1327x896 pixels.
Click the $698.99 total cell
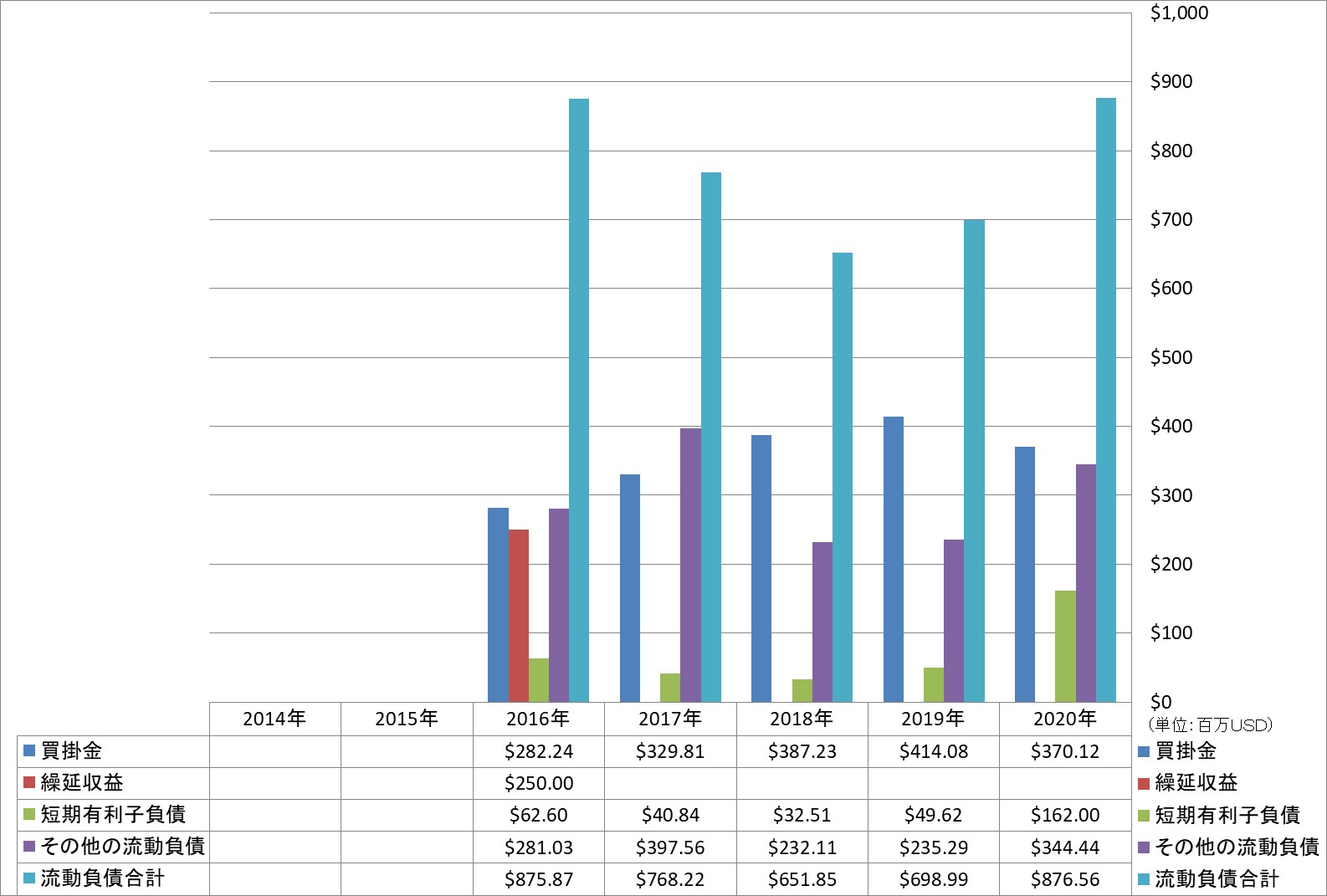(933, 879)
